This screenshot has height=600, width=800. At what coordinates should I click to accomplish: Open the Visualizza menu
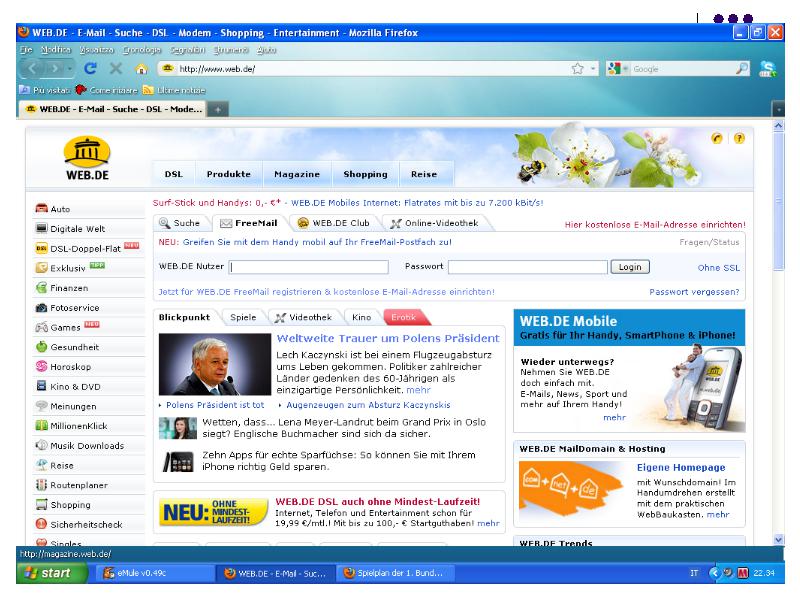[x=96, y=49]
